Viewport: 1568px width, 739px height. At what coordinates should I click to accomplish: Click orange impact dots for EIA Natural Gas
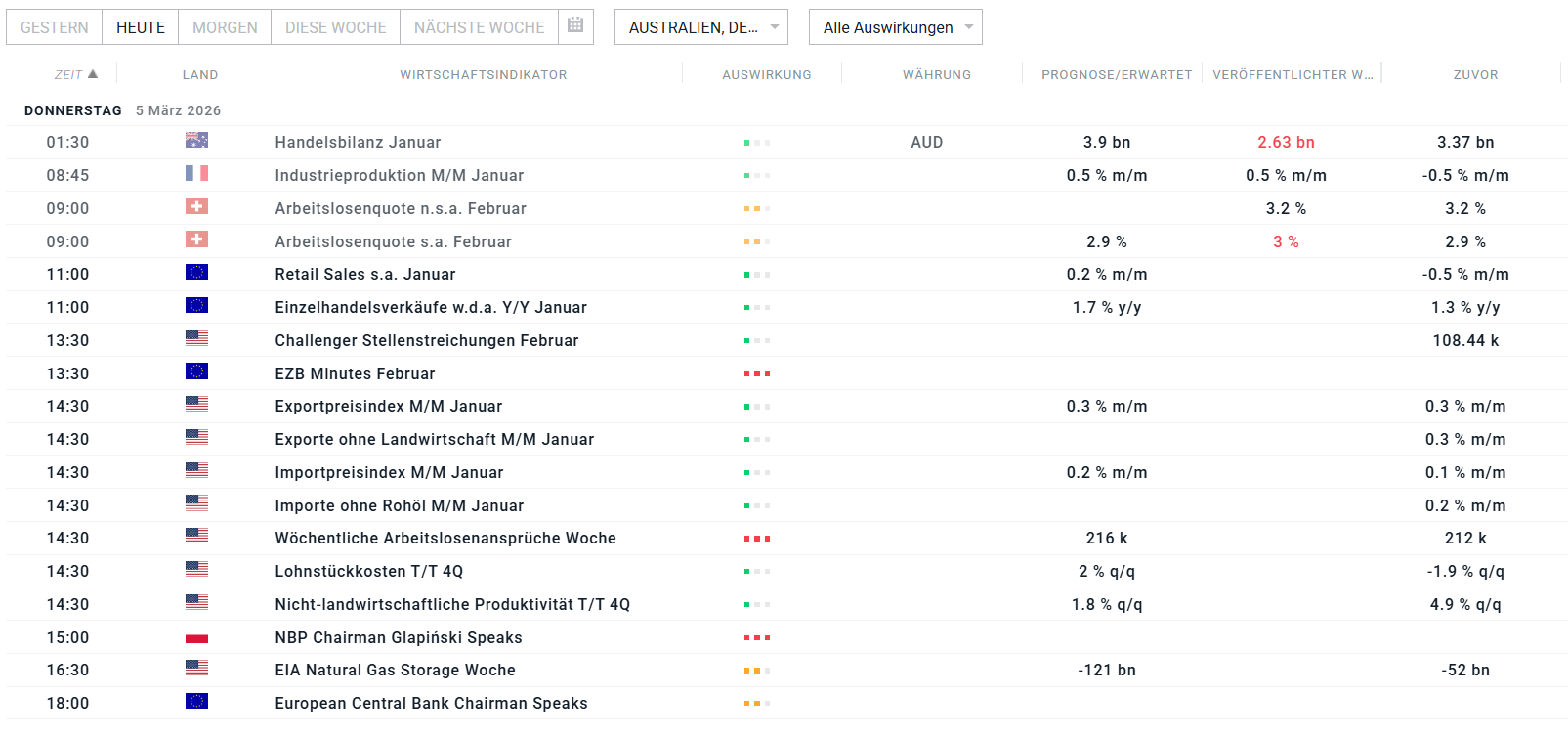(757, 671)
